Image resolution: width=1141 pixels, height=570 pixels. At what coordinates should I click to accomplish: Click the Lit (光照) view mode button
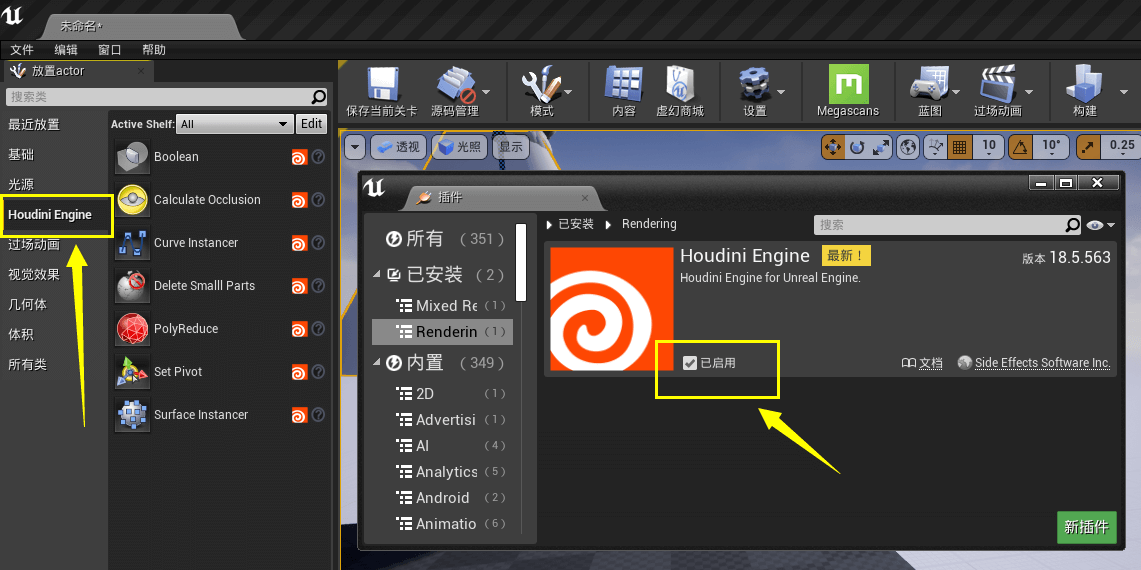[460, 146]
